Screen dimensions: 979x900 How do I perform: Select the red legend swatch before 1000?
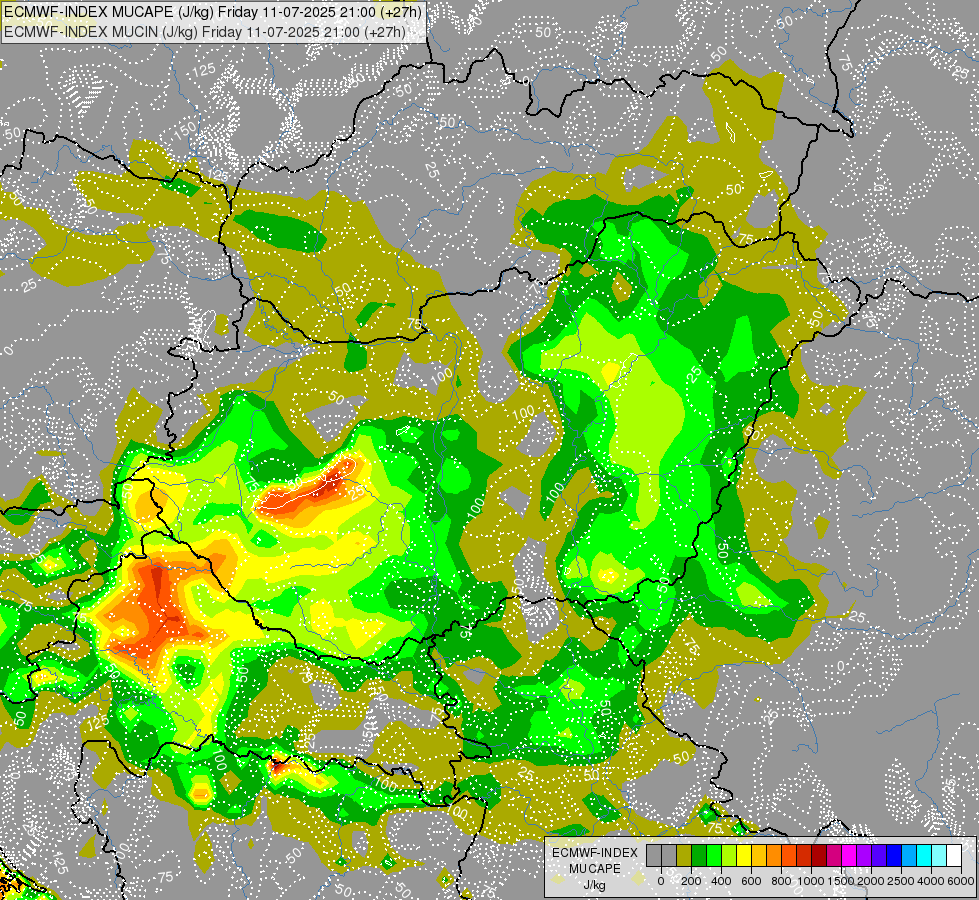(x=804, y=856)
